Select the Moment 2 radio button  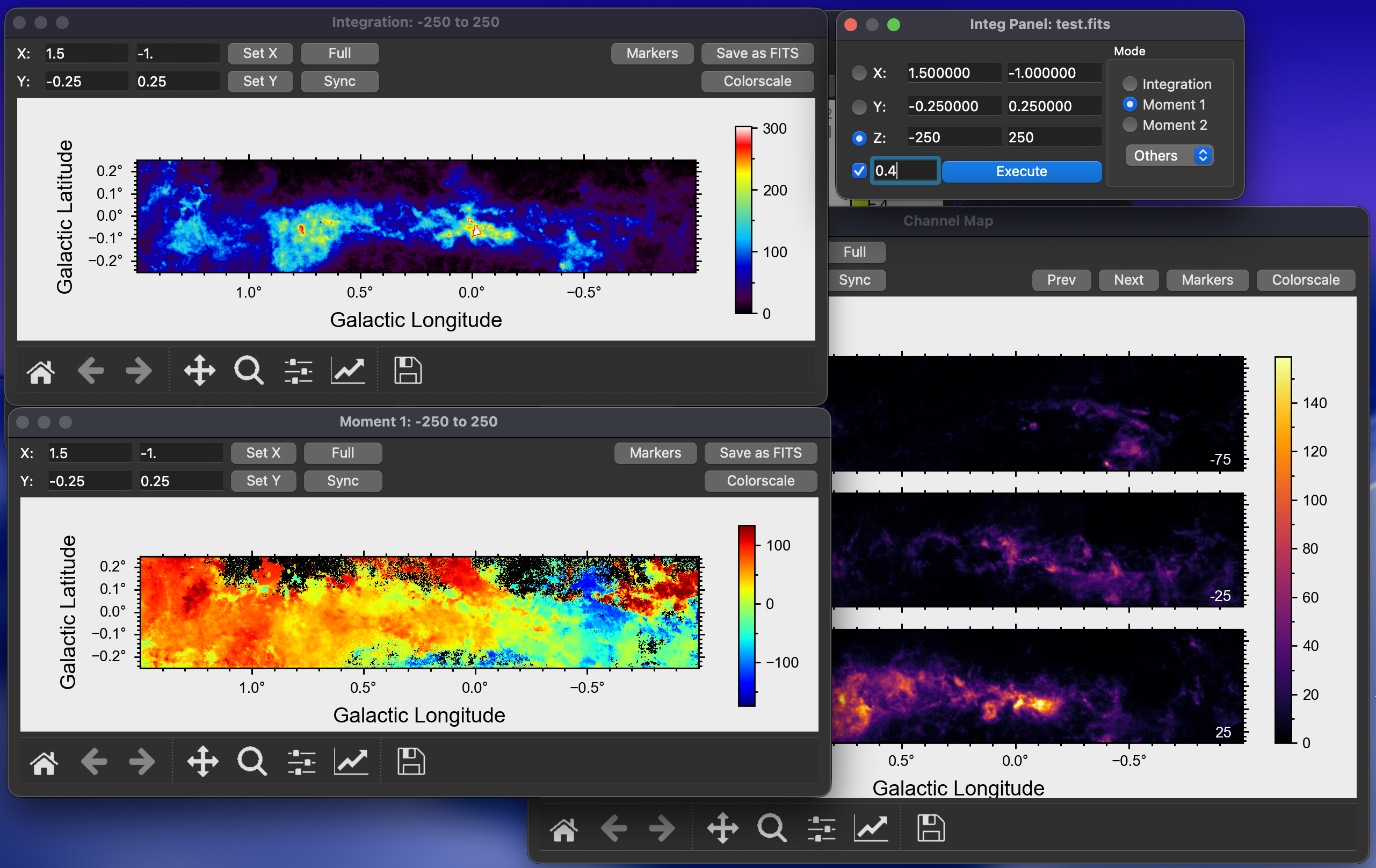click(1129, 125)
